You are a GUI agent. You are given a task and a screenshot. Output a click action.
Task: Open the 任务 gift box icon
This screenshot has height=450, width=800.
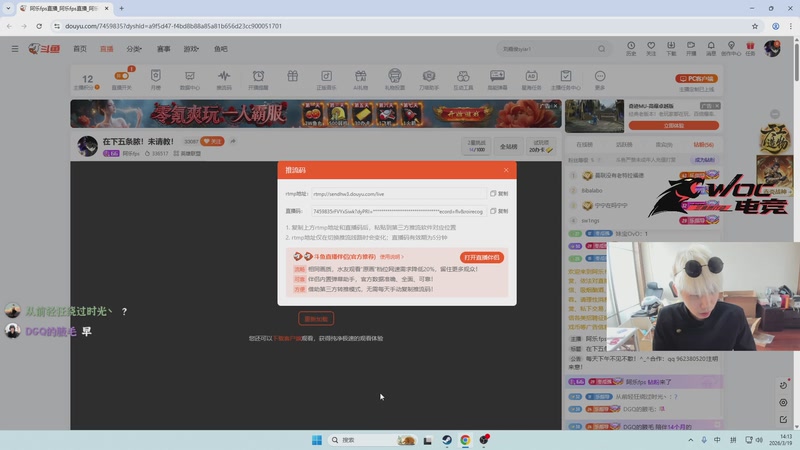click(x=750, y=48)
